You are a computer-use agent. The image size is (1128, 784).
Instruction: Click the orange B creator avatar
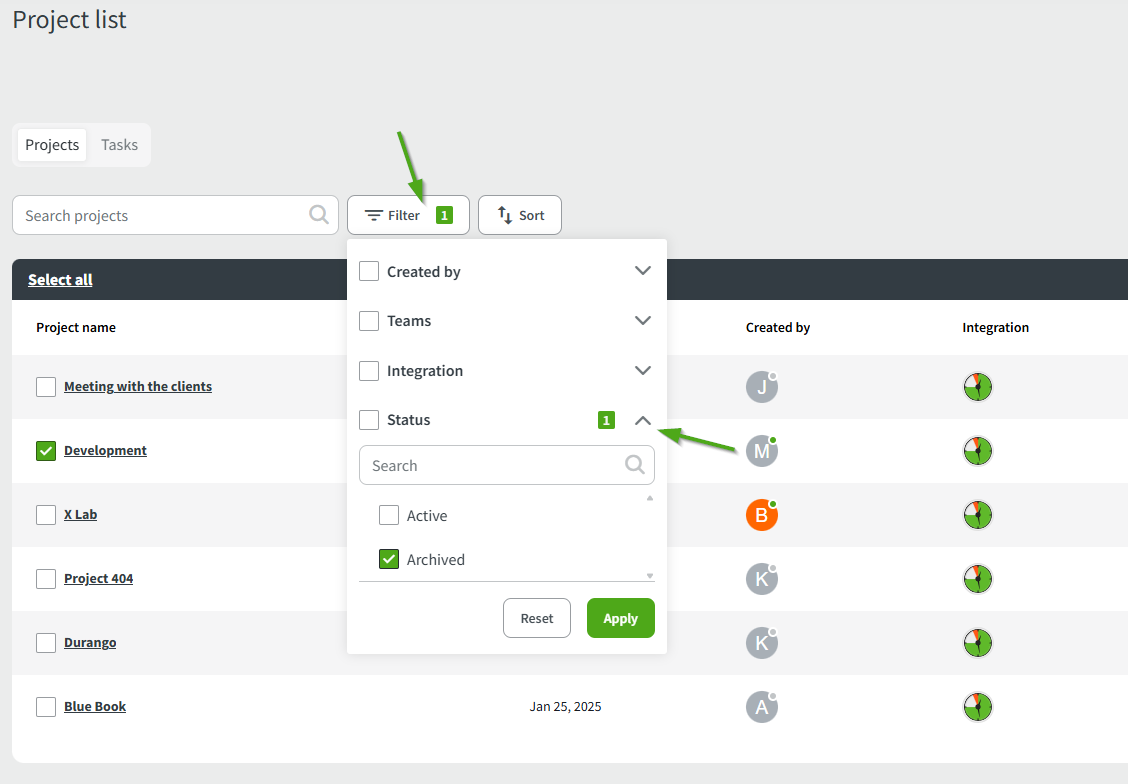coord(761,515)
